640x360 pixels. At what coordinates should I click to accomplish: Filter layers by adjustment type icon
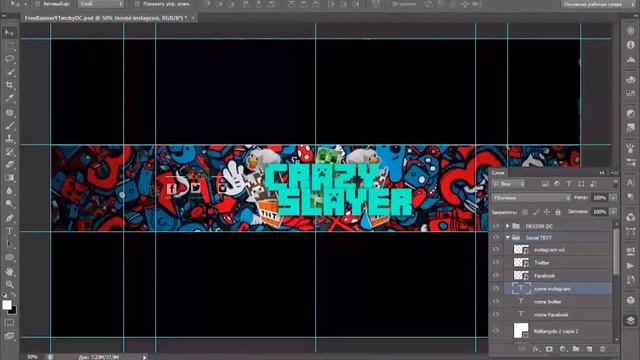(x=557, y=184)
